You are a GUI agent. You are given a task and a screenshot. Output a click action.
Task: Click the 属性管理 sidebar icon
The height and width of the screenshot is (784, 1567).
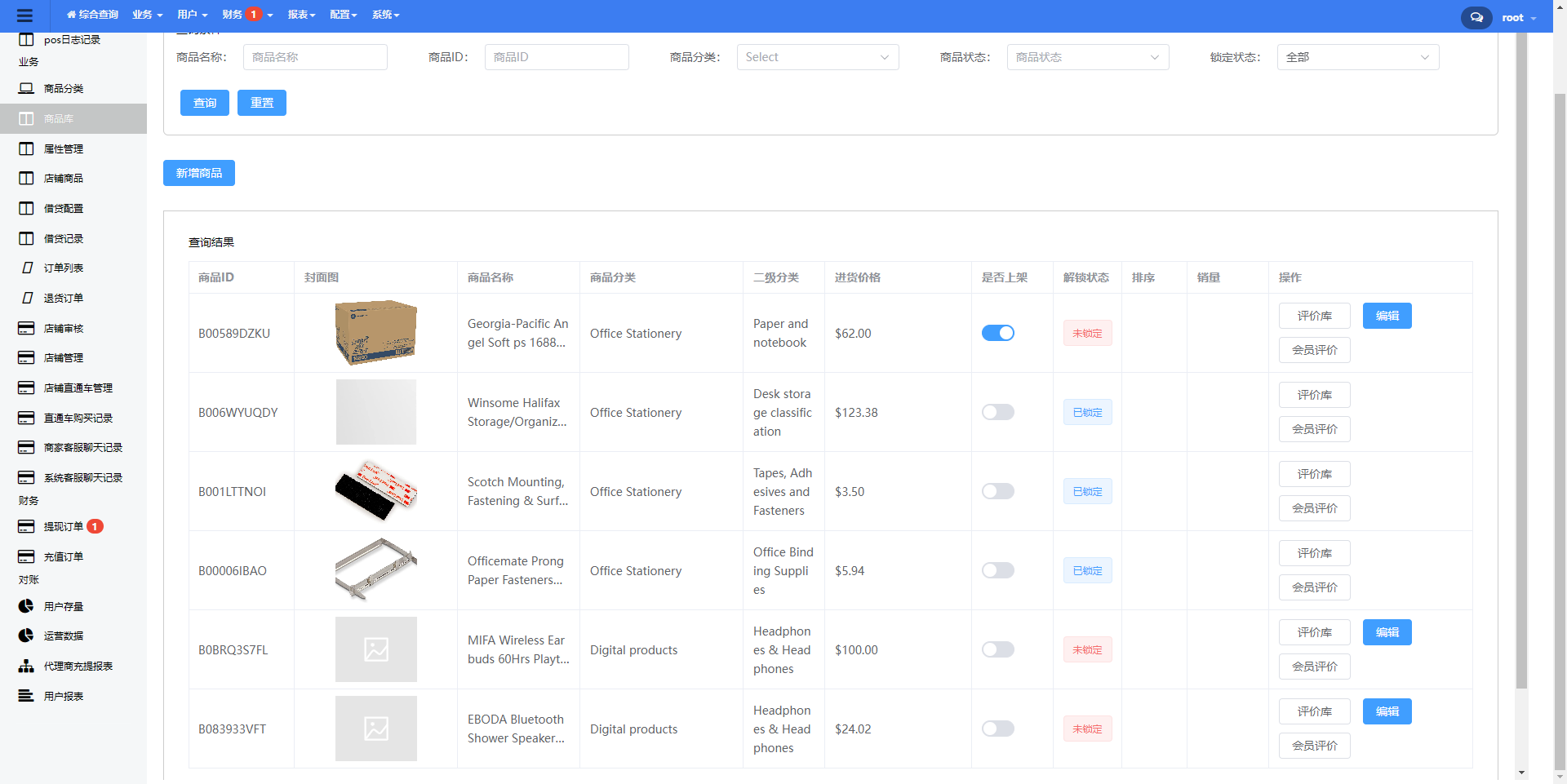pos(26,148)
